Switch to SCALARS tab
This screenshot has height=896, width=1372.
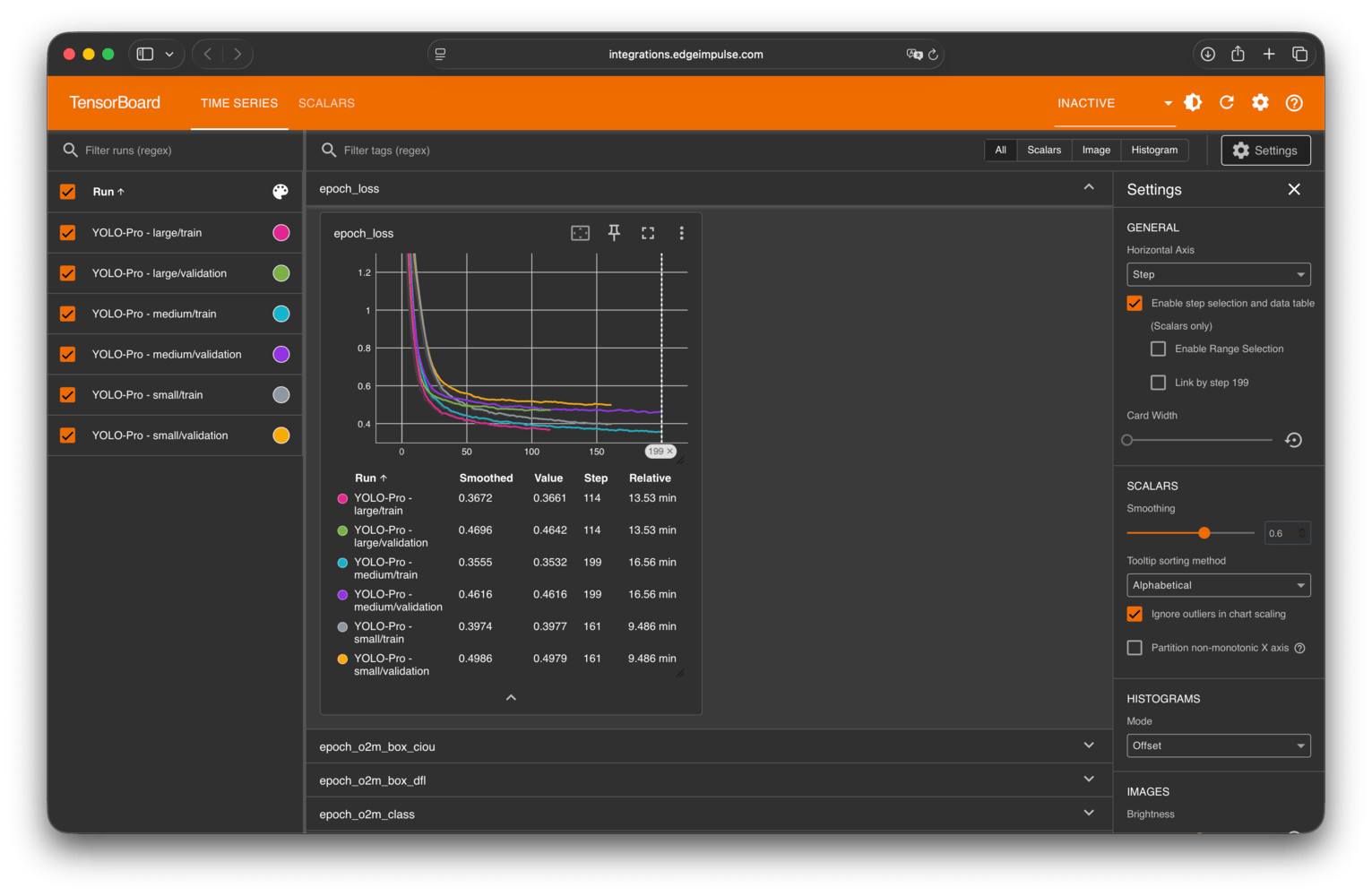(x=326, y=103)
